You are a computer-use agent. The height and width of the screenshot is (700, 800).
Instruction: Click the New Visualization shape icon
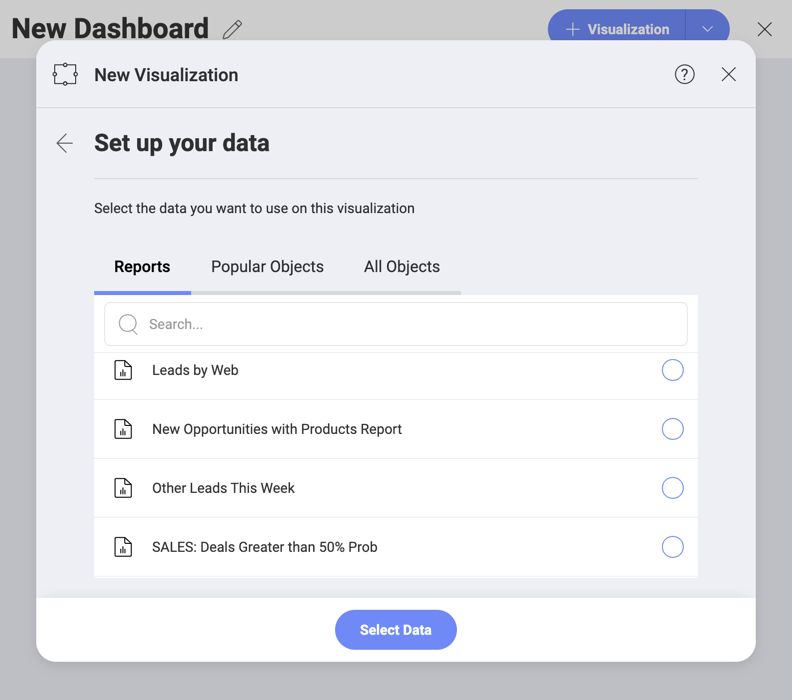tap(65, 75)
